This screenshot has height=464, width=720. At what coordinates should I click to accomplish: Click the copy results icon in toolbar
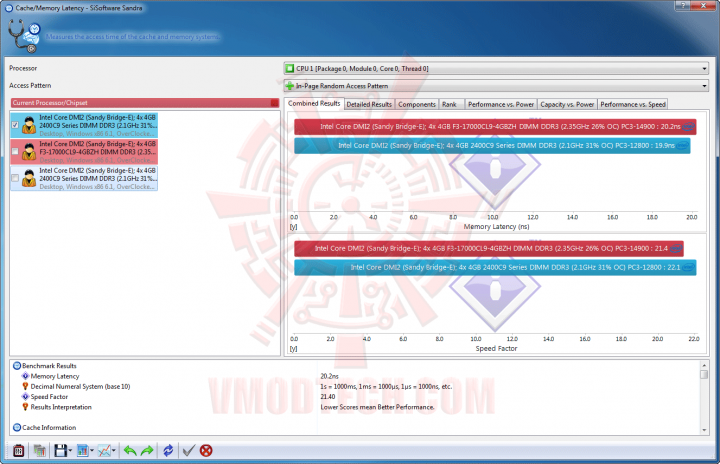[39, 451]
